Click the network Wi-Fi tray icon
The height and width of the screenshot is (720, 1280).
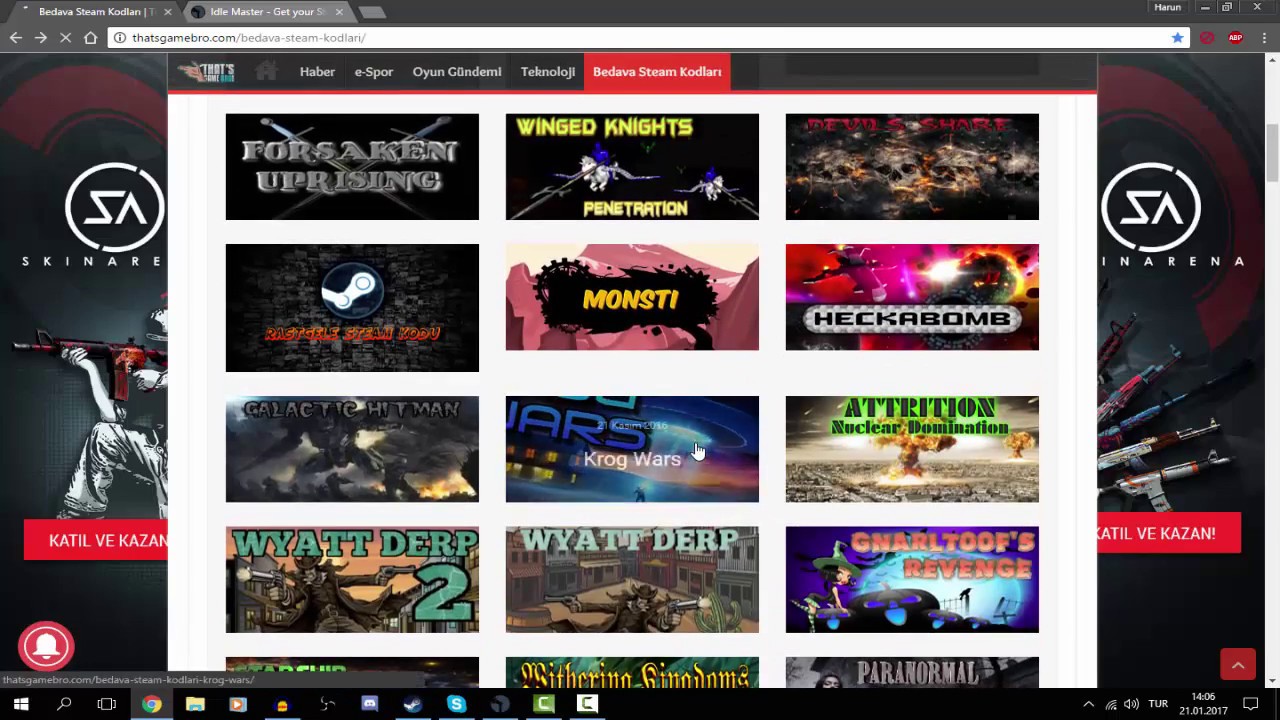click(1111, 704)
